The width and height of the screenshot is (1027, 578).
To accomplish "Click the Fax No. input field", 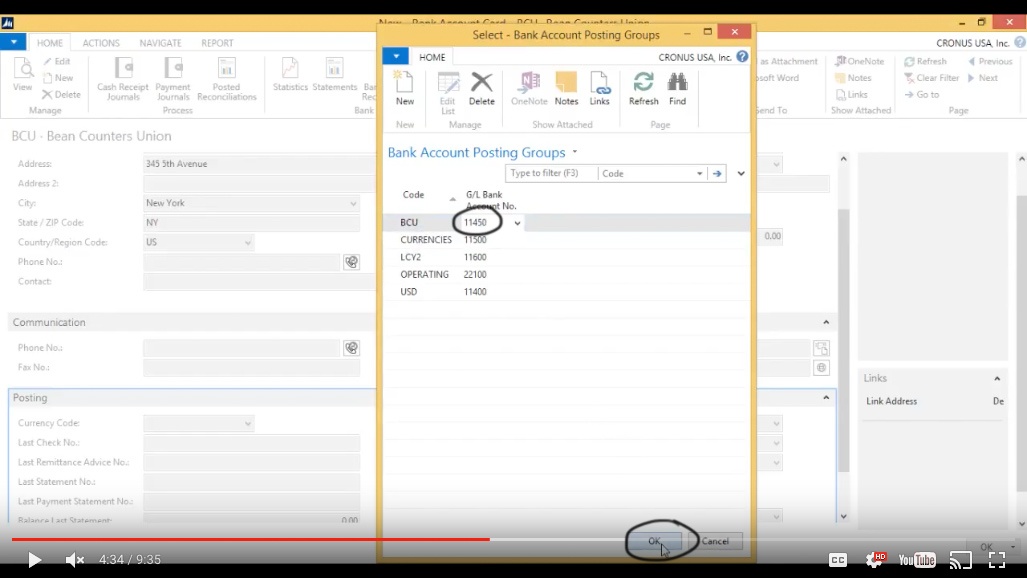I will [x=252, y=368].
